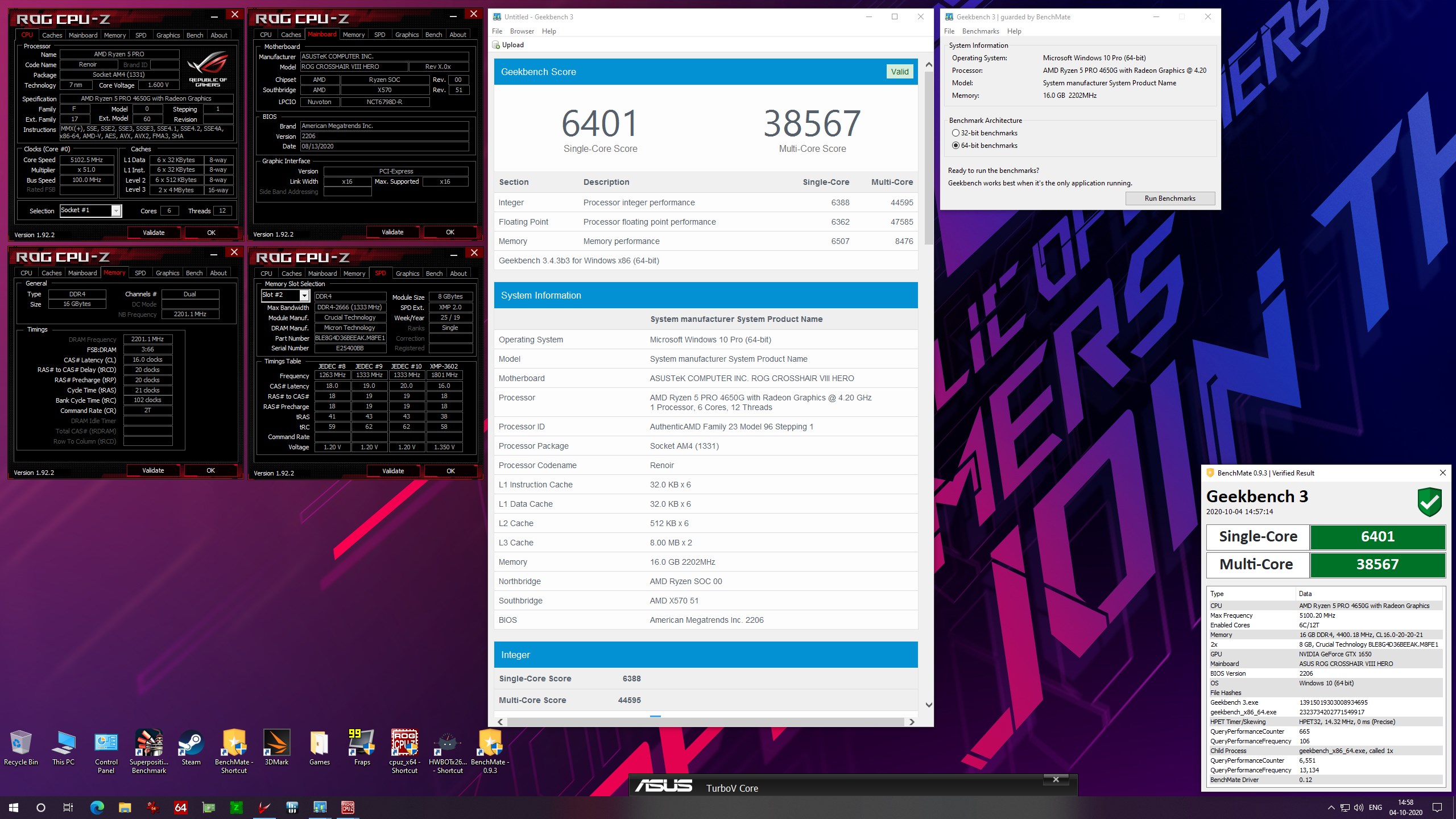The image size is (1456, 819).
Task: Click Validate in the CPU-Z Memory window
Action: click(x=153, y=470)
